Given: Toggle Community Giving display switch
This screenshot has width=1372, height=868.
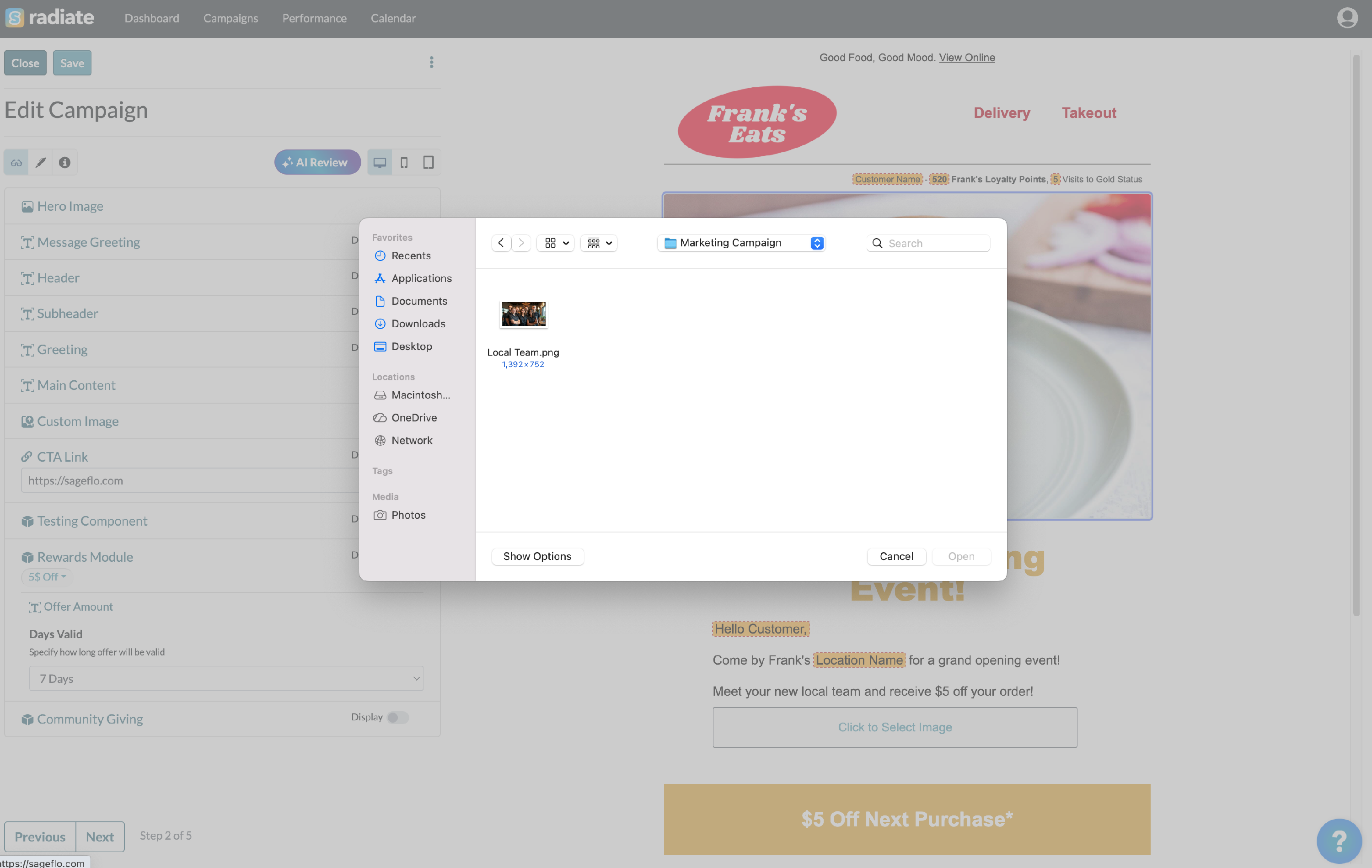Looking at the screenshot, I should [x=398, y=717].
